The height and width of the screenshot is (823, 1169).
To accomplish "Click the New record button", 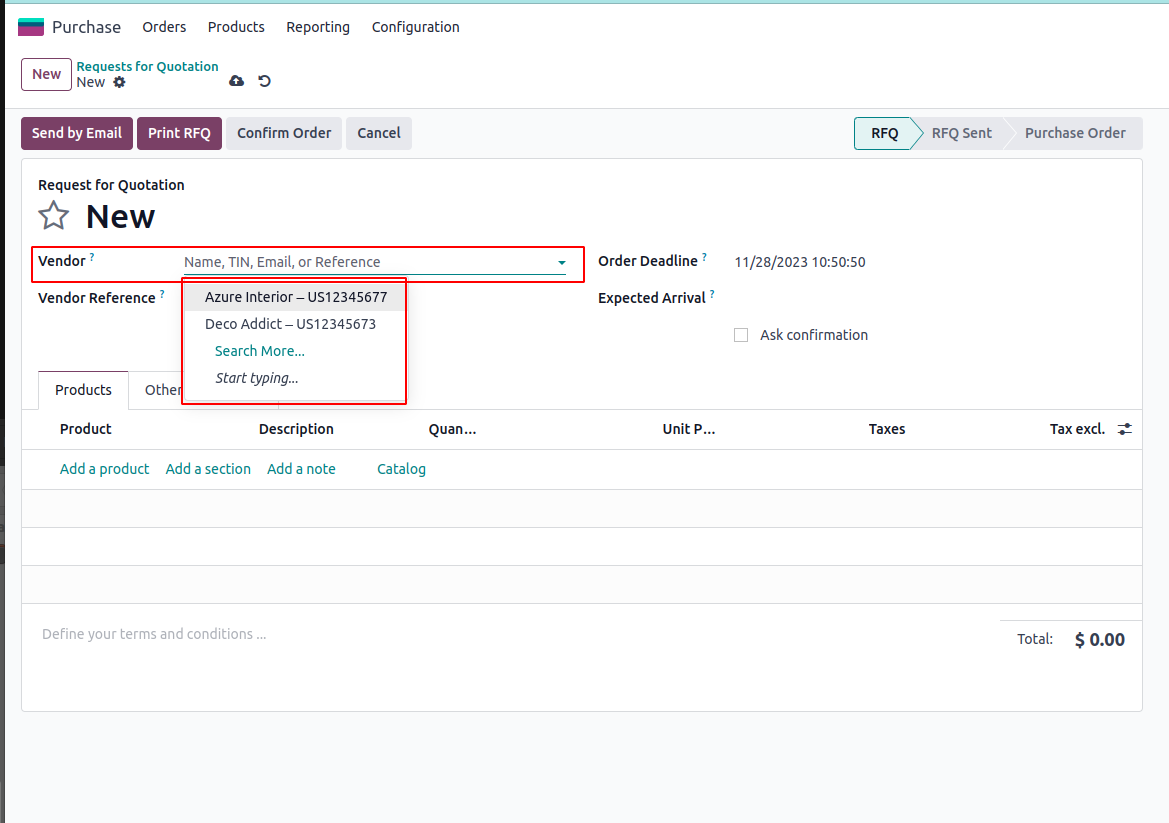I will tap(46, 75).
